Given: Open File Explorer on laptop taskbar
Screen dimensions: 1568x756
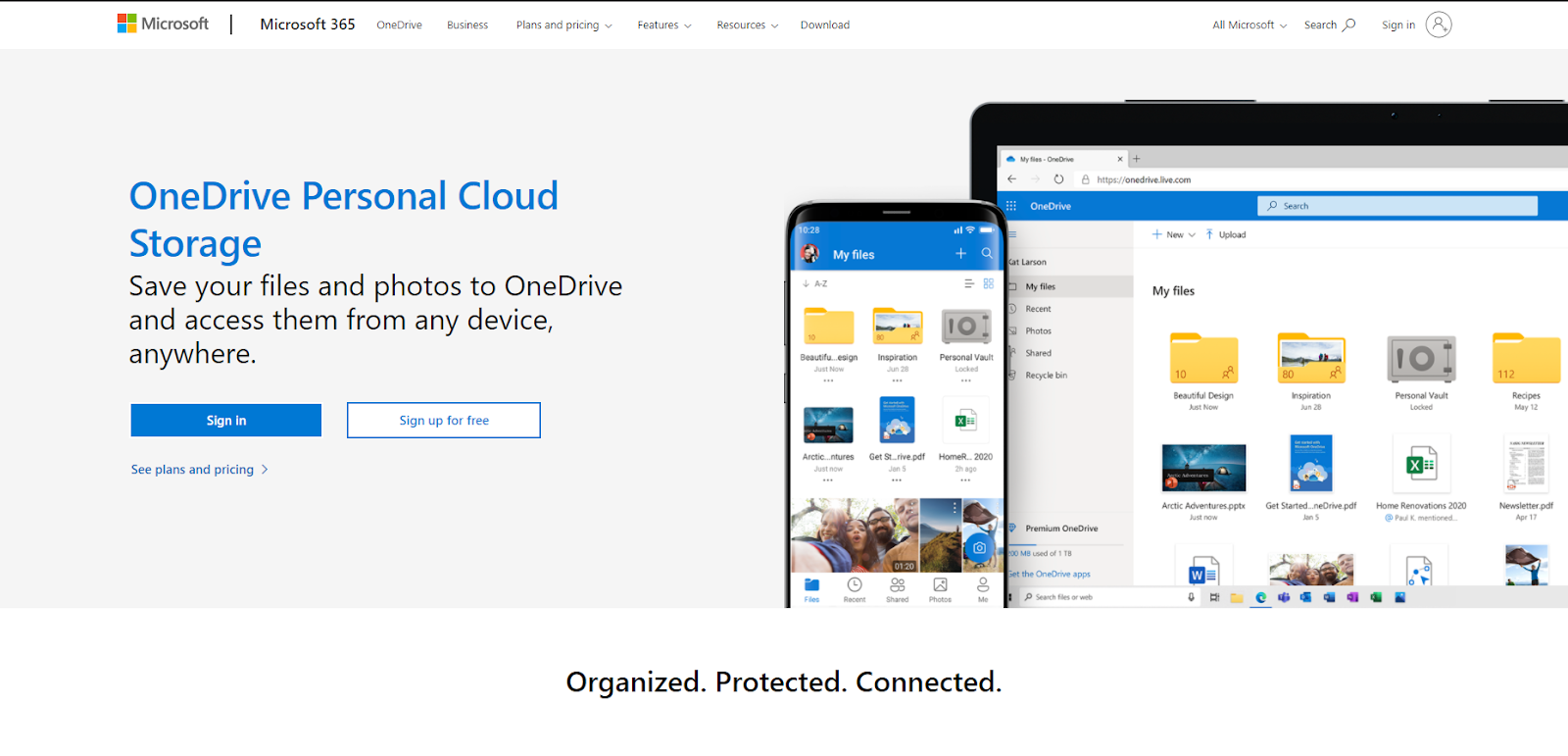Looking at the screenshot, I should pyautogui.click(x=1237, y=597).
